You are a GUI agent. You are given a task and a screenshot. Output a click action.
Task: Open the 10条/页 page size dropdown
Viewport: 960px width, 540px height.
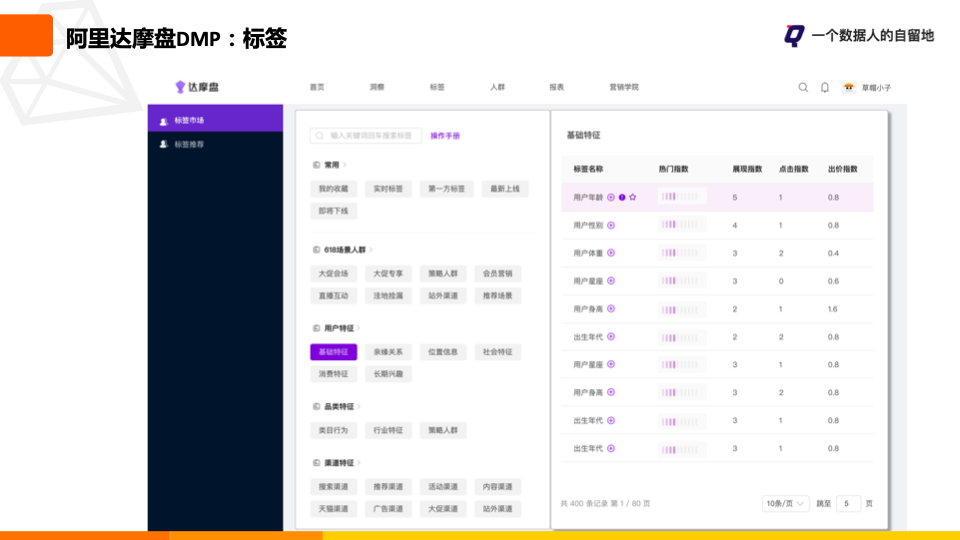click(x=785, y=503)
